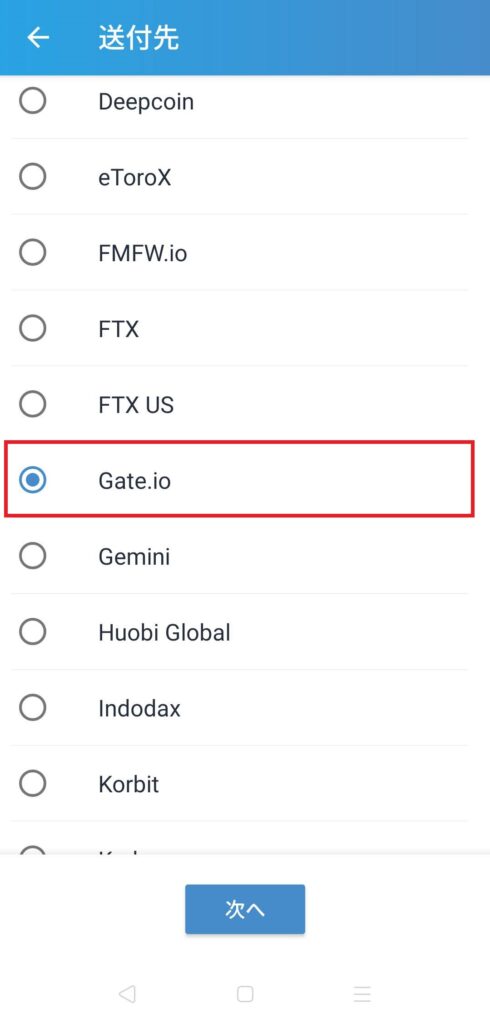Select the Indodax radio button
This screenshot has width=490, height=1024.
33,708
